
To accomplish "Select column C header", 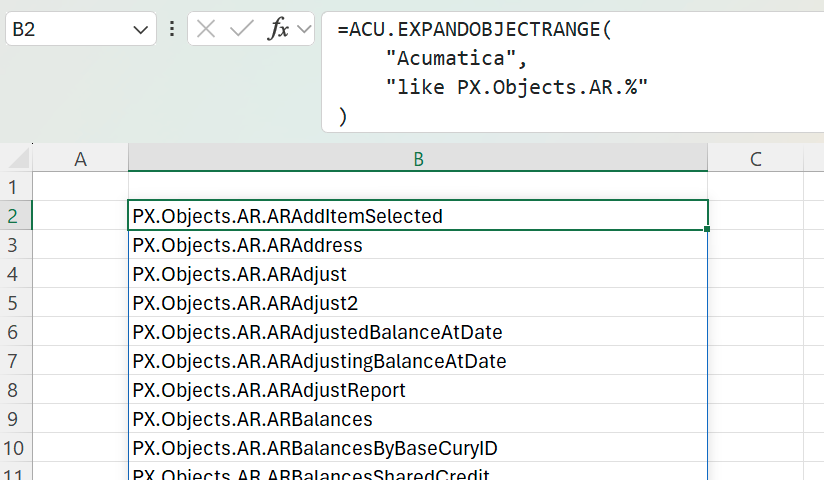I will point(755,158).
